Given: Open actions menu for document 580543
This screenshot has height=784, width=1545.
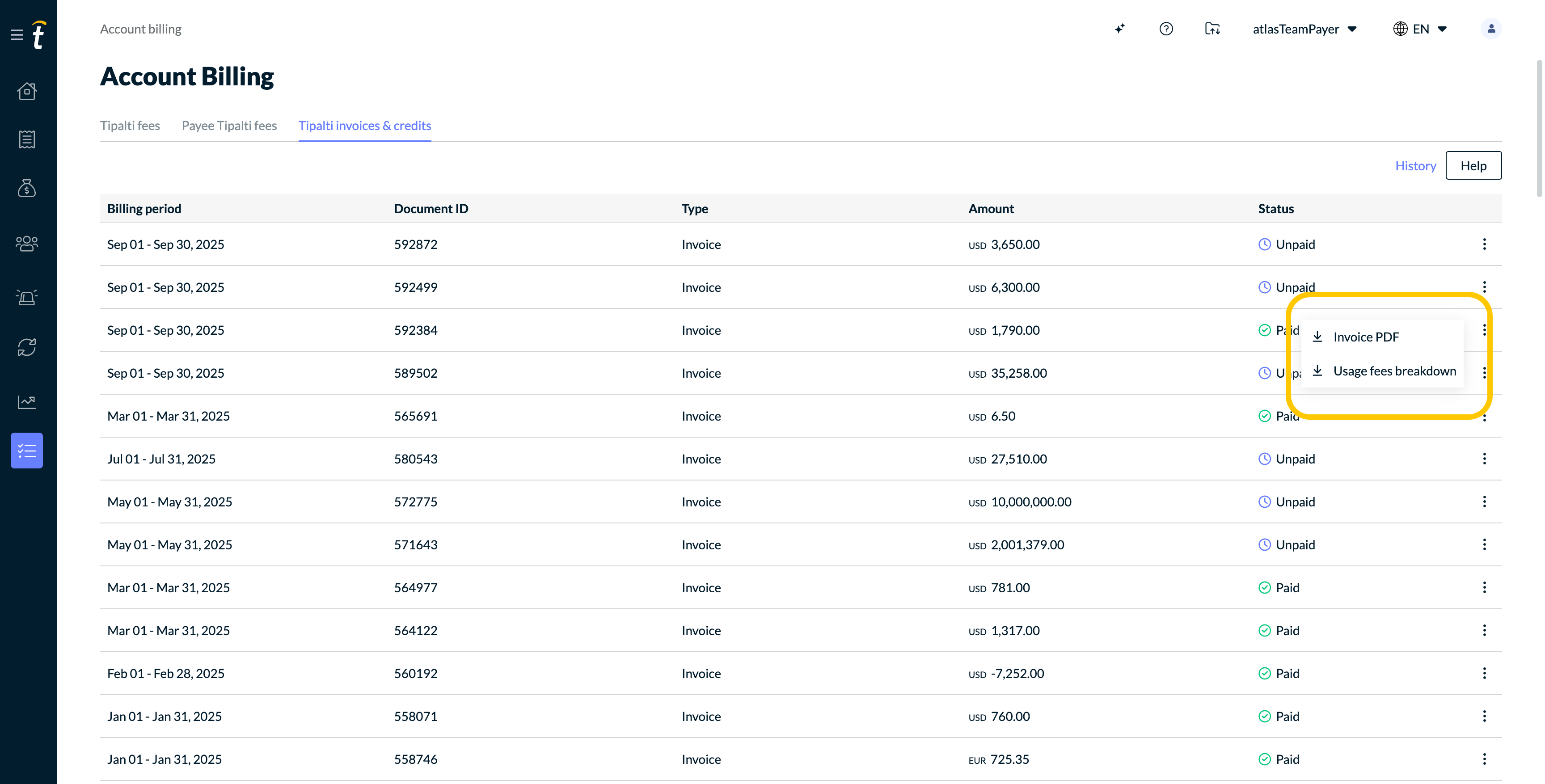Looking at the screenshot, I should click(x=1484, y=459).
